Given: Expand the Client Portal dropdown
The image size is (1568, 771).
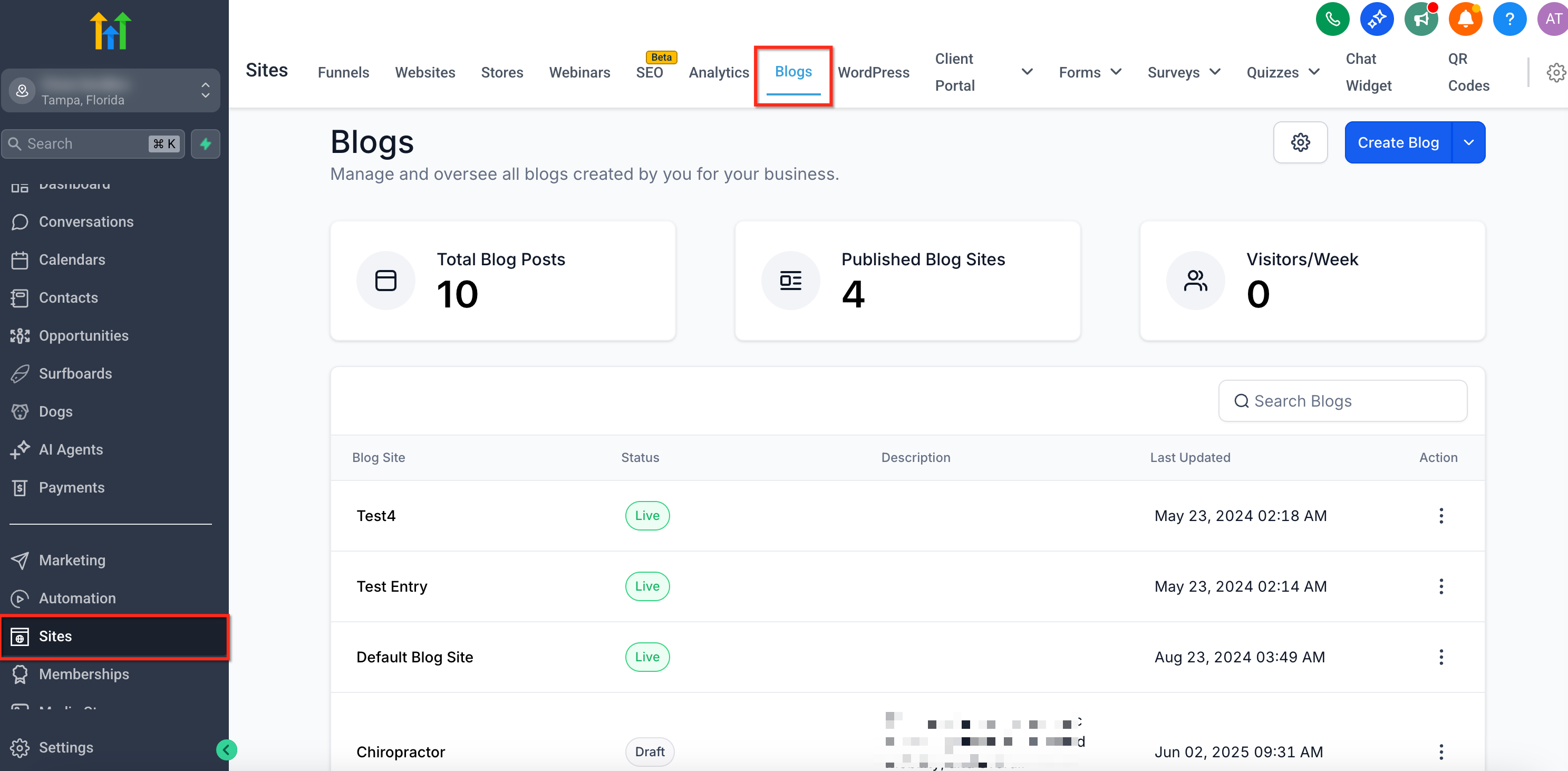Looking at the screenshot, I should pos(1026,72).
